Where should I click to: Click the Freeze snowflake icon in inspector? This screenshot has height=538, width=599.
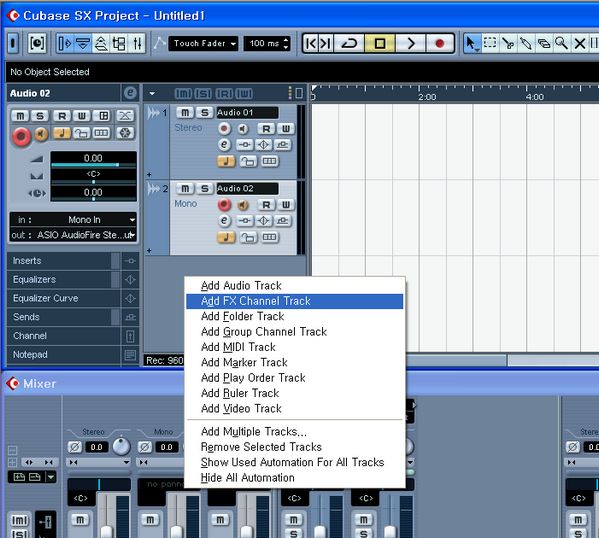click(125, 133)
